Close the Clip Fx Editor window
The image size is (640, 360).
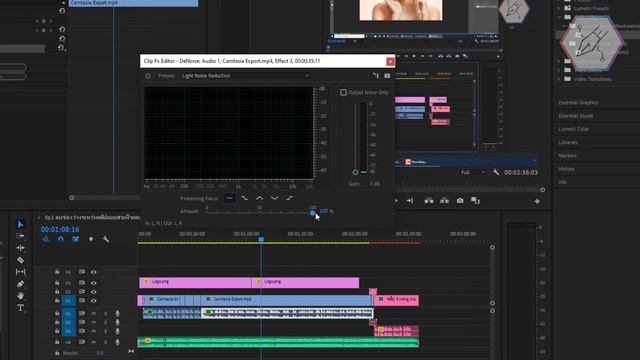[390, 61]
